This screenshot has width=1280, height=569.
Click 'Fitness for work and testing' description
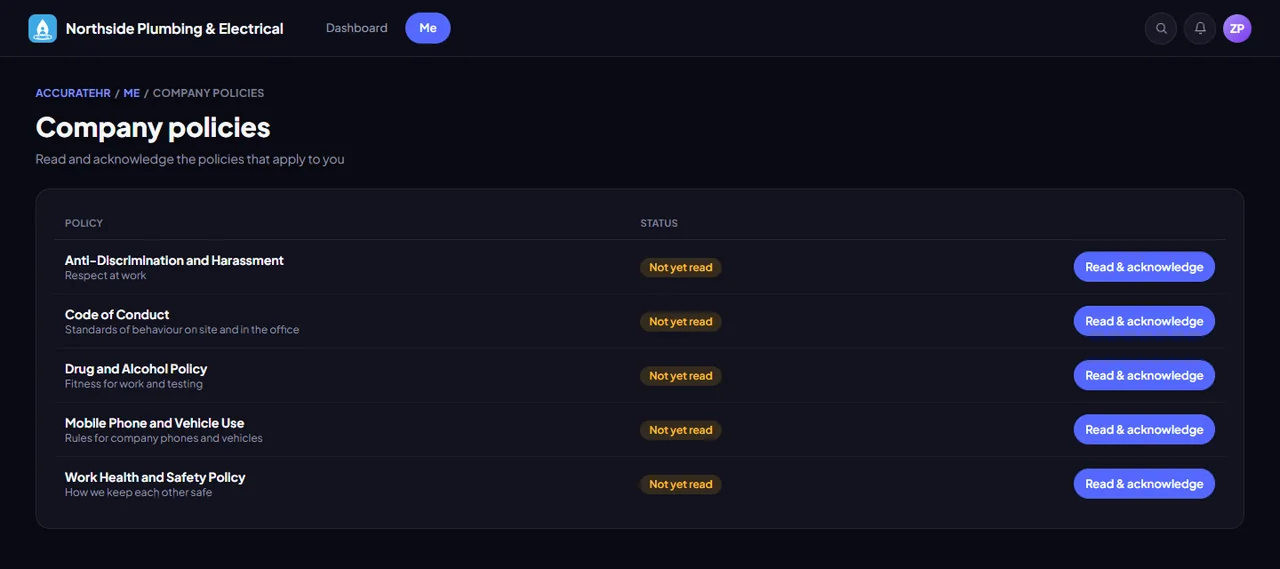(134, 384)
